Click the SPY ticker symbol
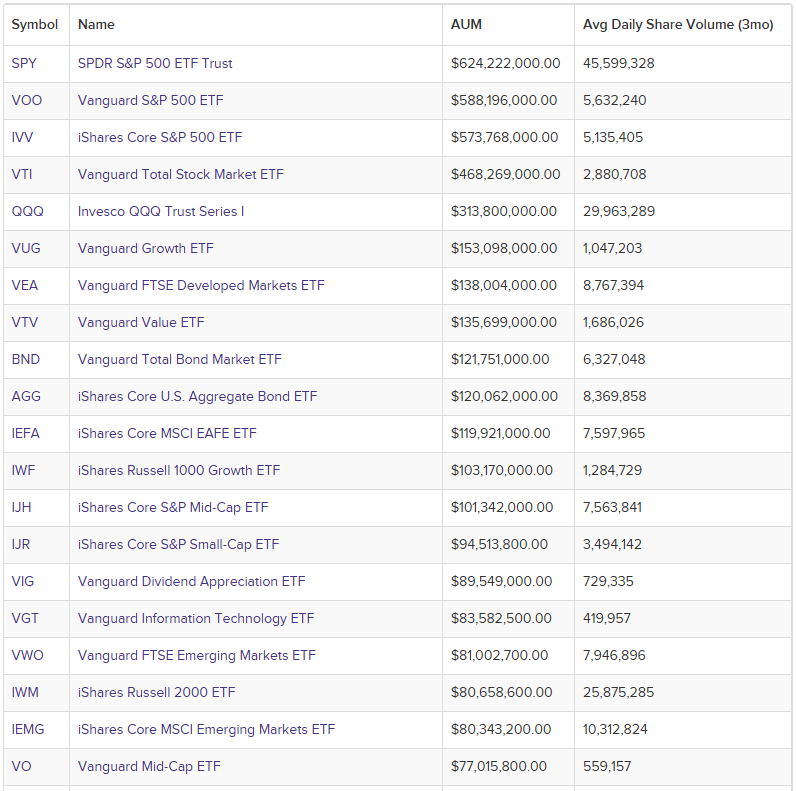This screenshot has height=791, width=796. coord(24,64)
